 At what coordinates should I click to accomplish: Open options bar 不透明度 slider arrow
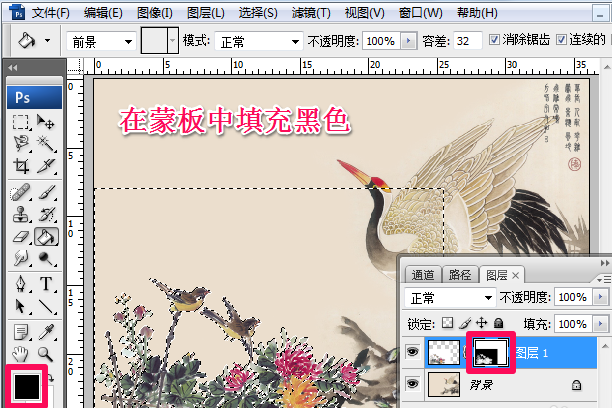coord(409,41)
